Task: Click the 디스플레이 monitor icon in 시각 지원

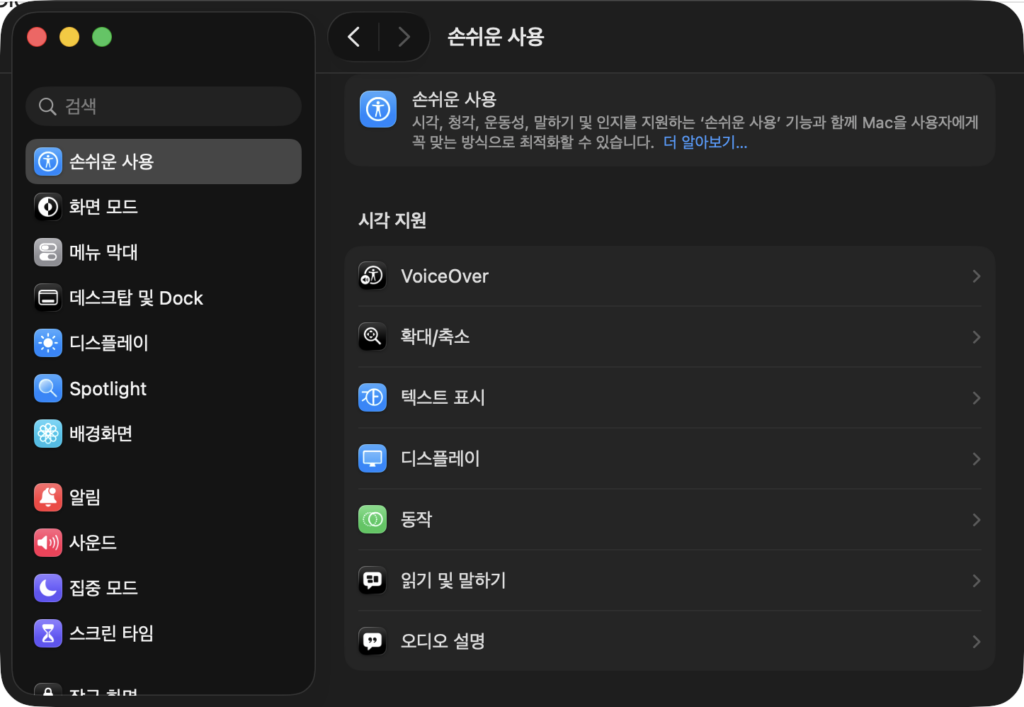Action: click(372, 458)
